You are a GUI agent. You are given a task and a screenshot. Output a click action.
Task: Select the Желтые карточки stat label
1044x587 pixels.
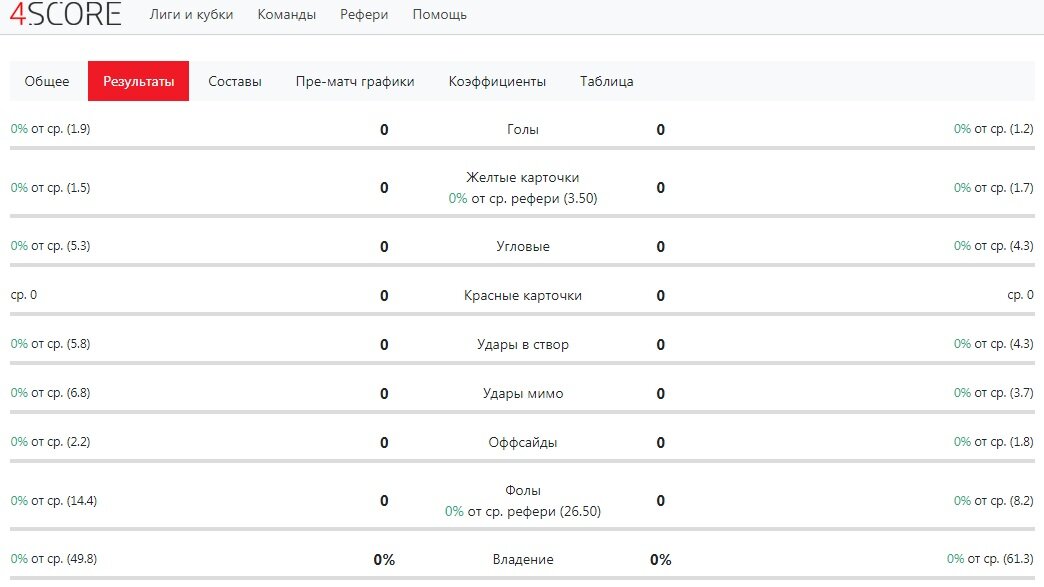click(x=521, y=178)
